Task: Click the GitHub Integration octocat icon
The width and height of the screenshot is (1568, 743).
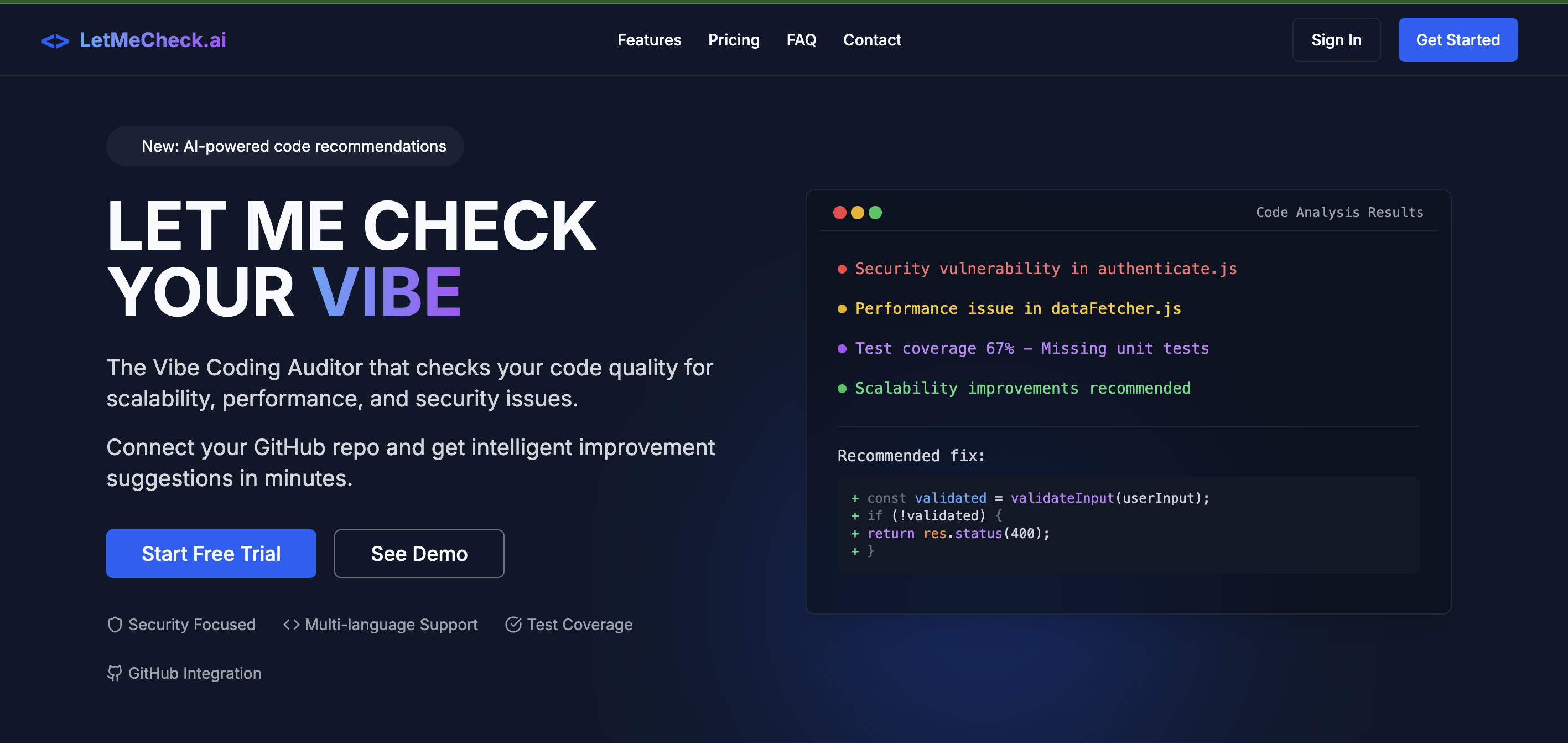Action: pos(115,673)
